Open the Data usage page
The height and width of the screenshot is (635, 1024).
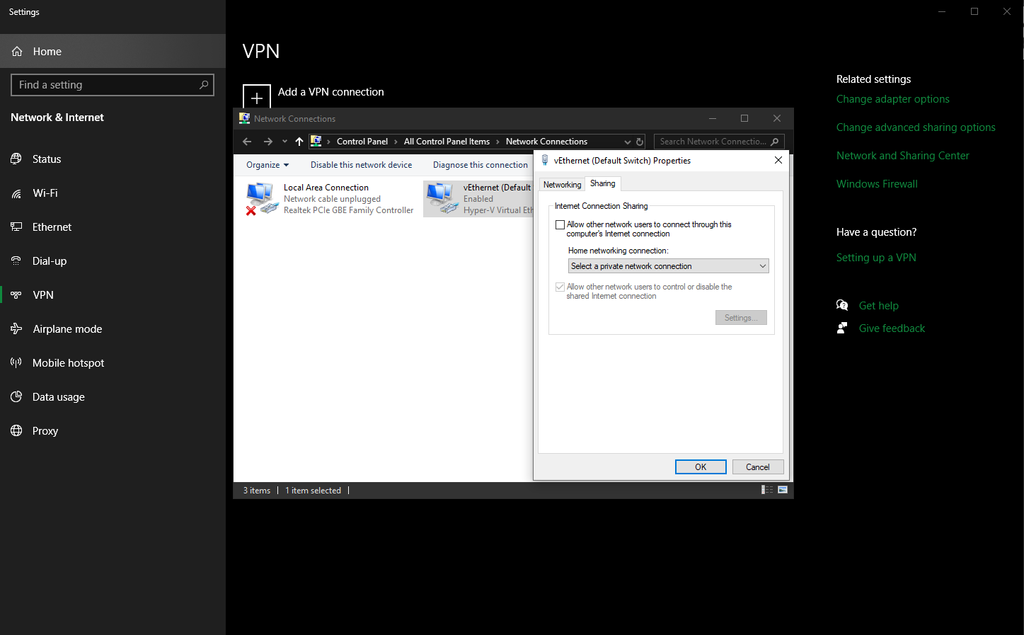point(60,396)
